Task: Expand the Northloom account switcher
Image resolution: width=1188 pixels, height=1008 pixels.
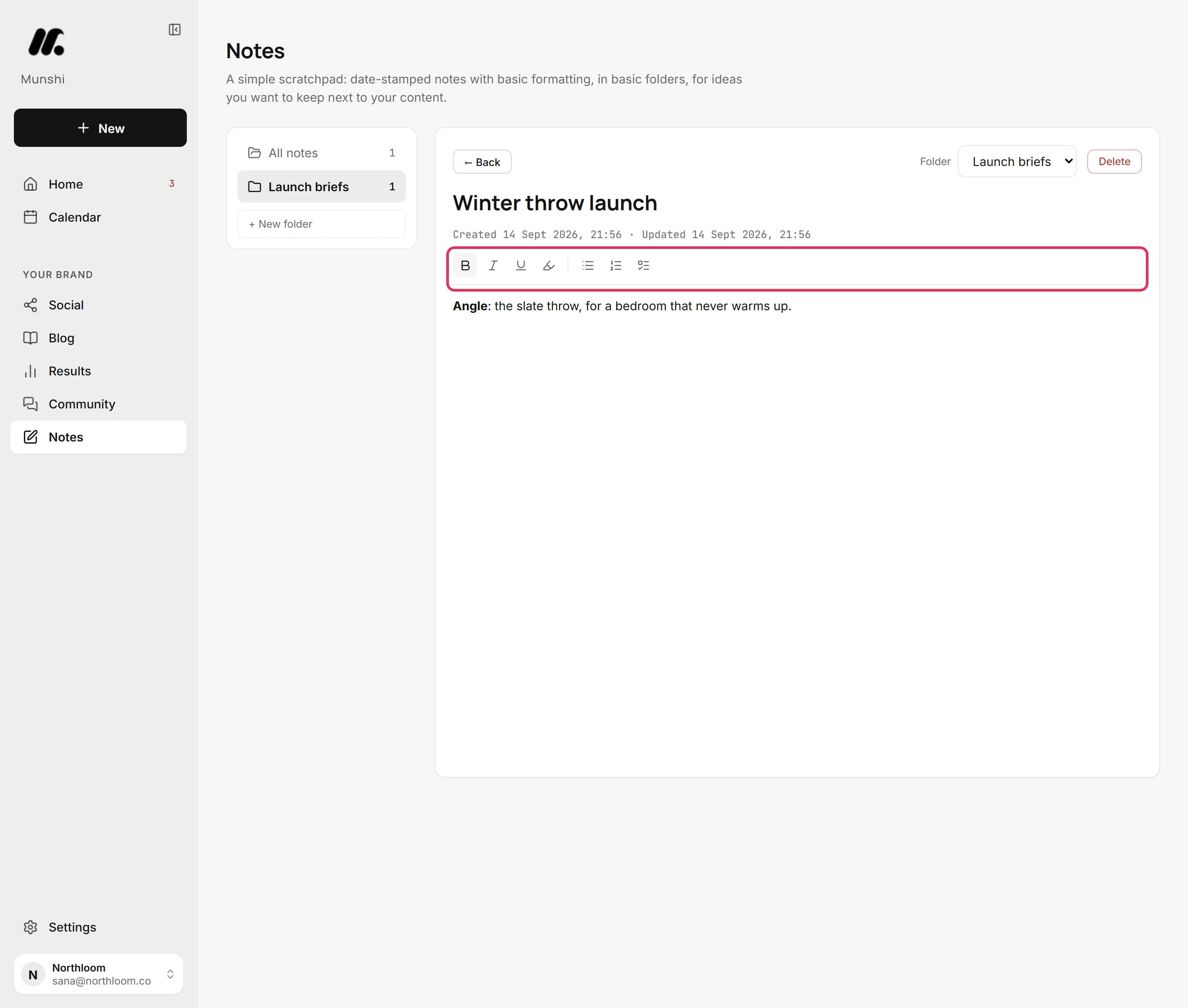Action: (x=98, y=974)
